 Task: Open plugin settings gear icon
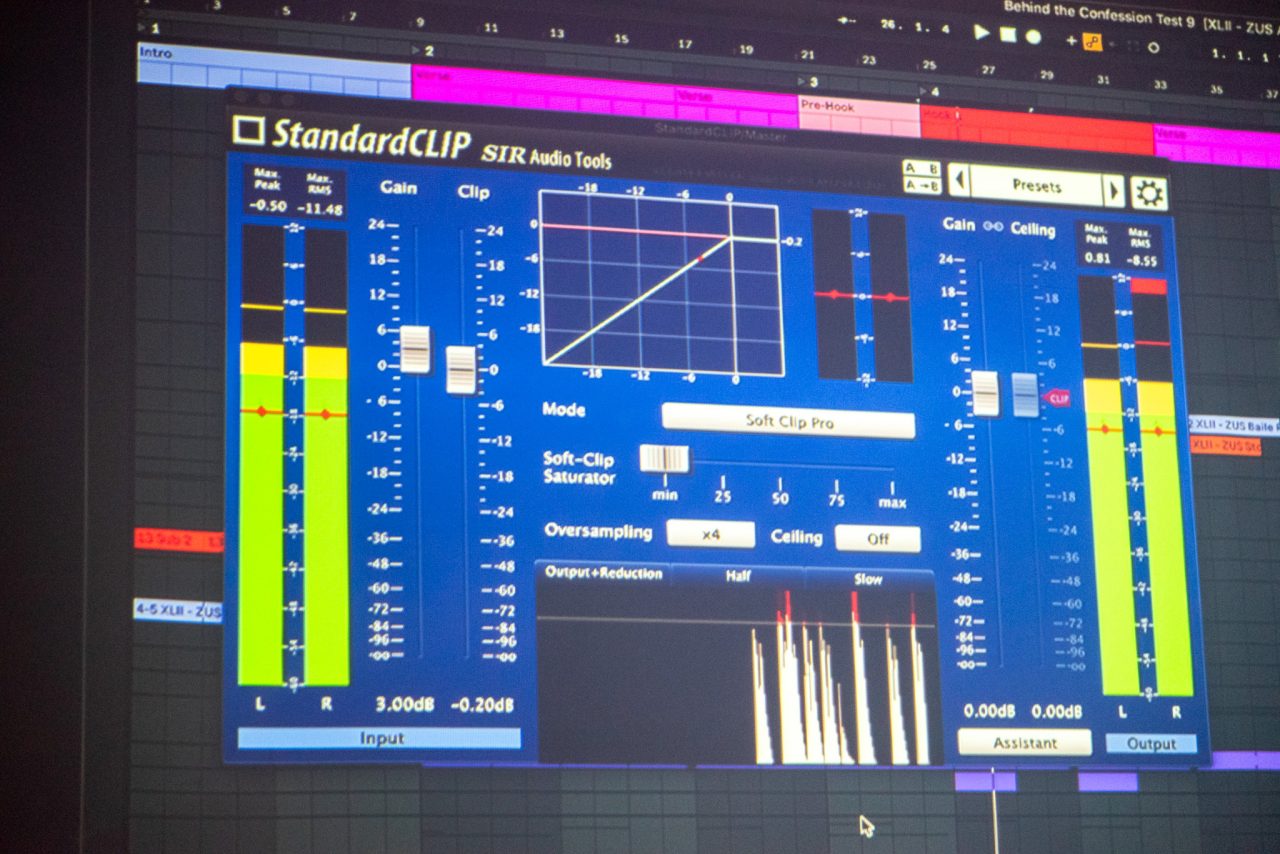(1149, 192)
